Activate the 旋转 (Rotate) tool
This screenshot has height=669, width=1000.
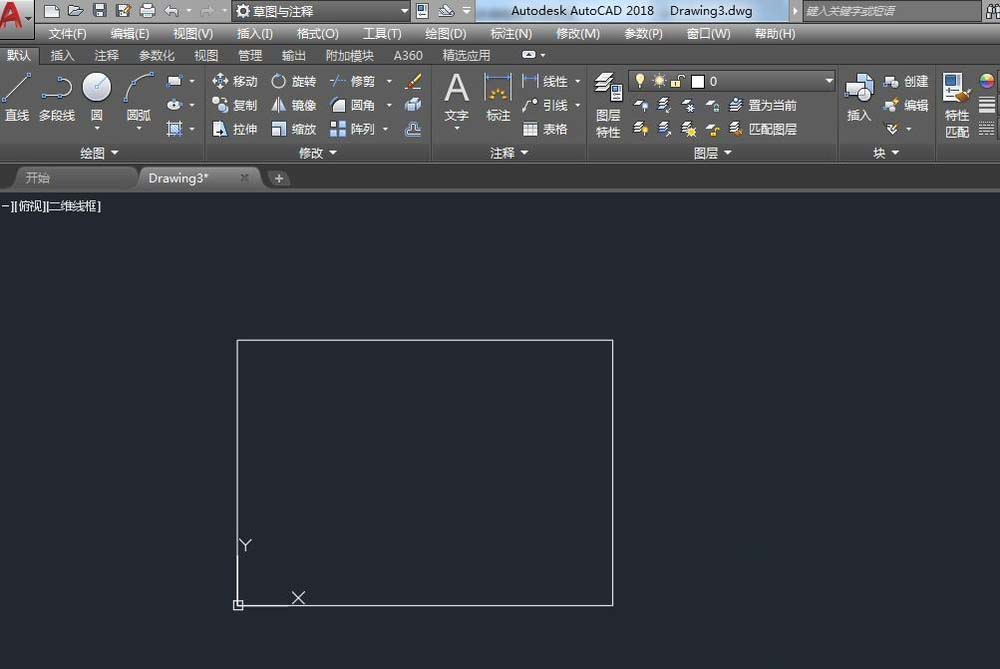pos(294,81)
